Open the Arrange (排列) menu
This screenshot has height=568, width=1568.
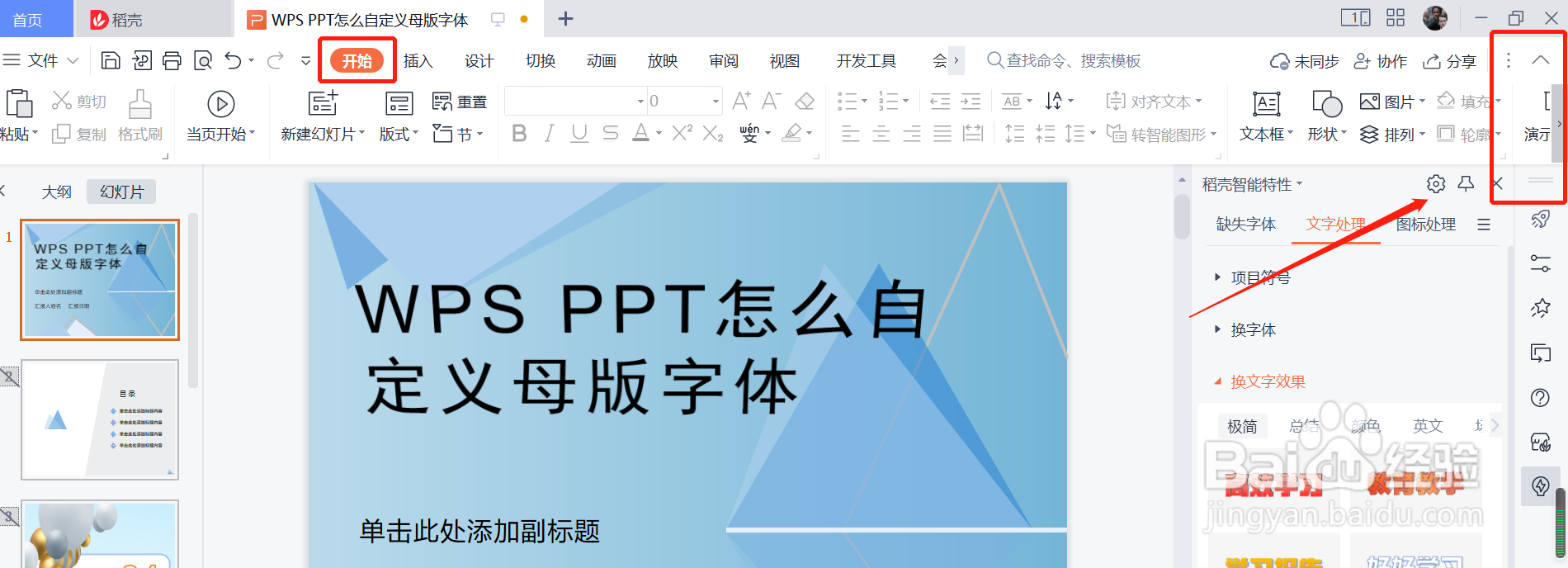1391,134
